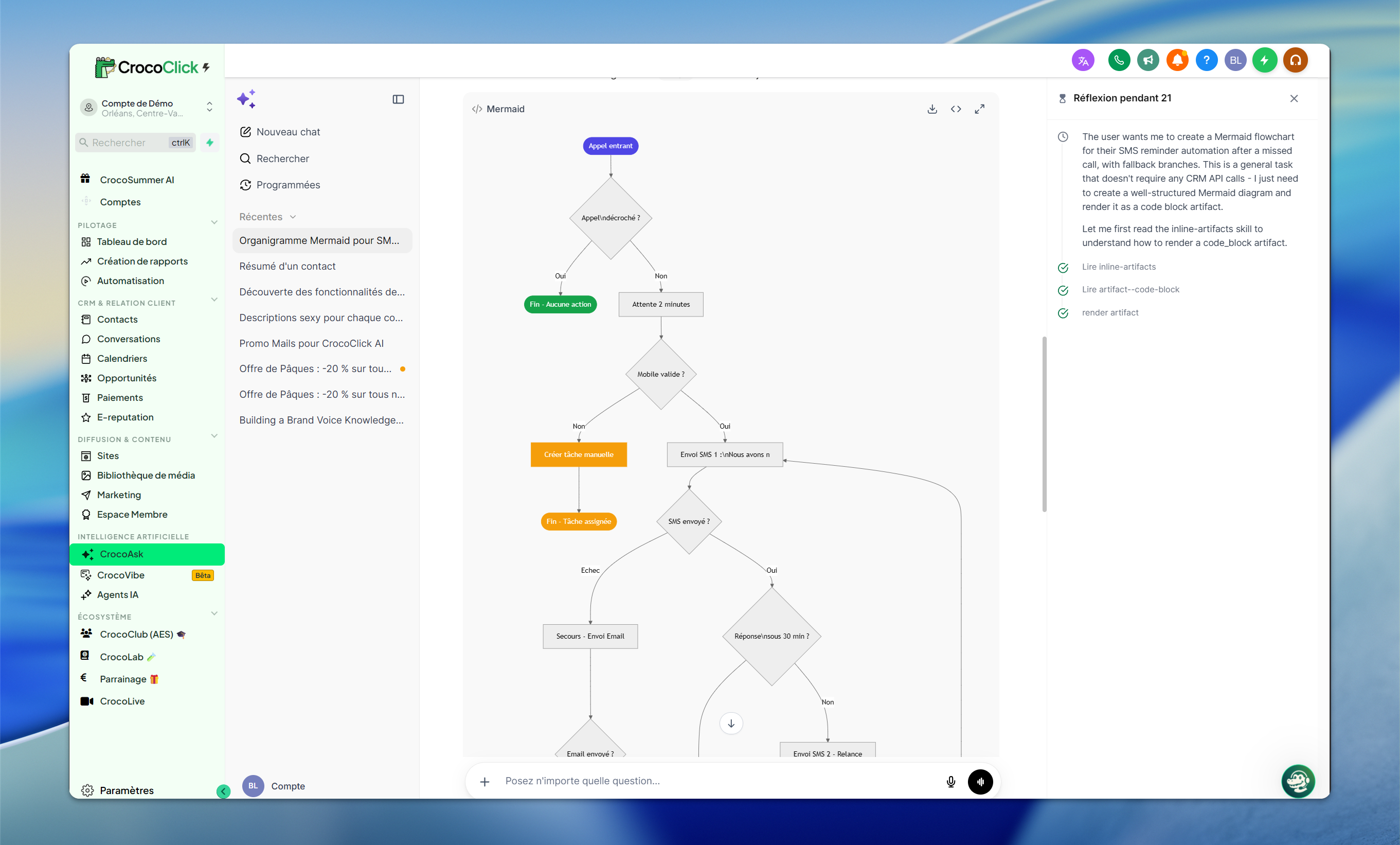Expand the Mermaid diagram fullscreen
The width and height of the screenshot is (1400, 845).
point(980,109)
